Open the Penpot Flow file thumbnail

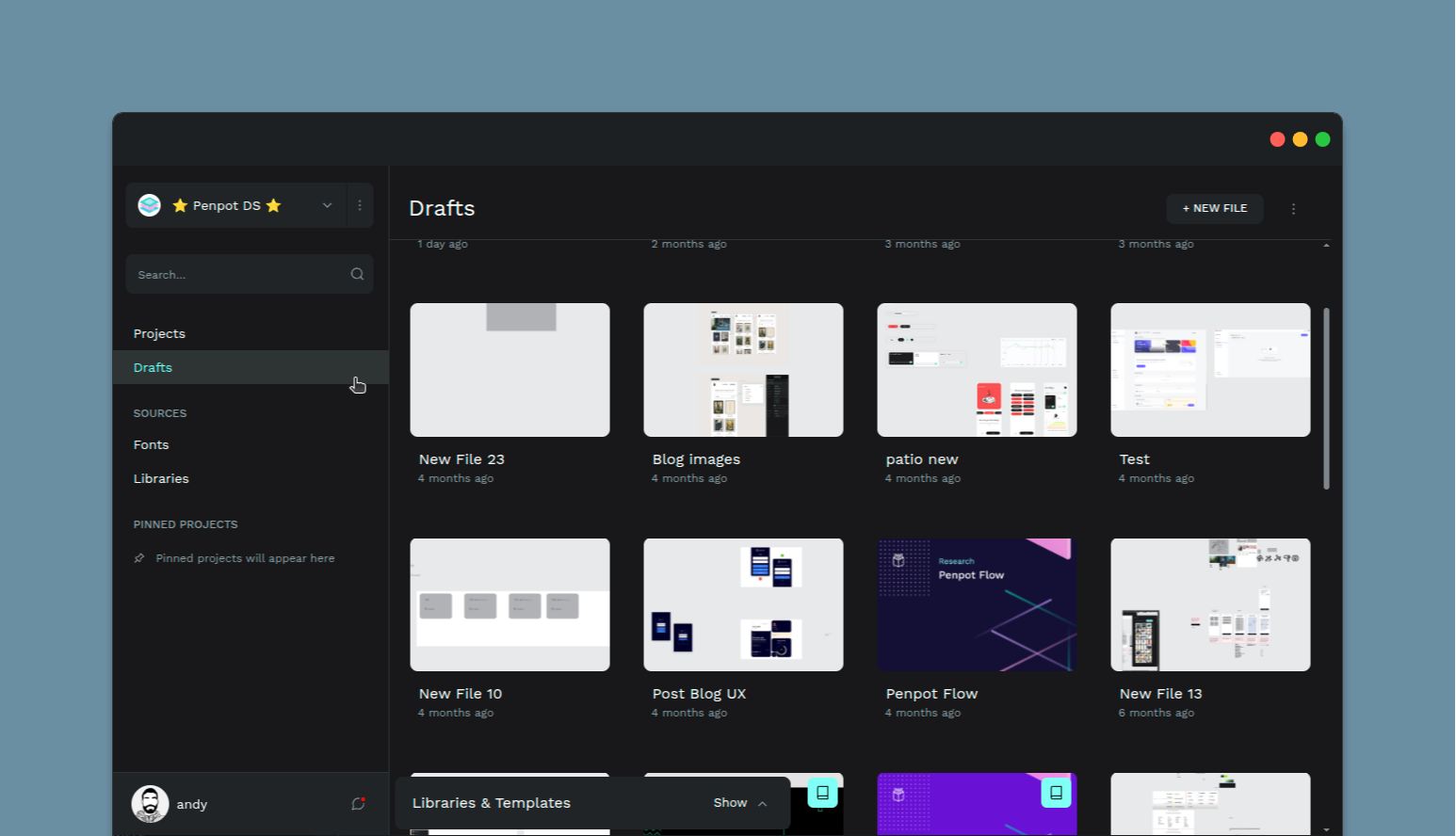(977, 604)
